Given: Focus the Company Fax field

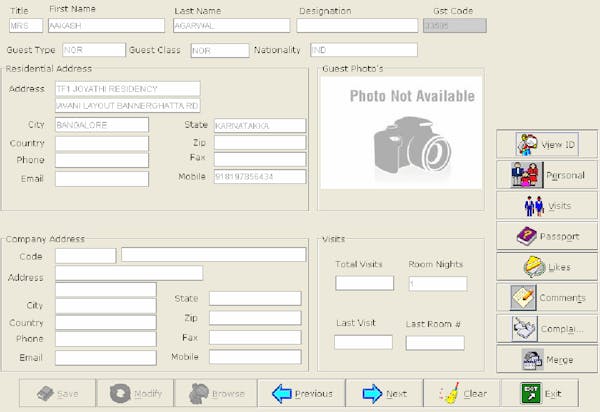Looking at the screenshot, I should [x=255, y=337].
